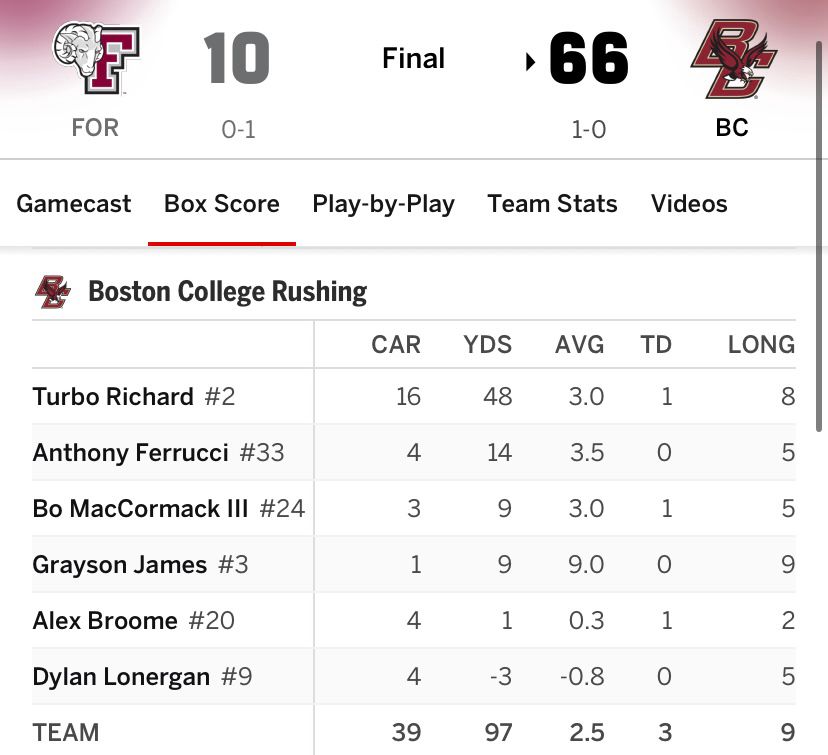Open Turbo Richard's player page
The image size is (828, 755).
(113, 397)
